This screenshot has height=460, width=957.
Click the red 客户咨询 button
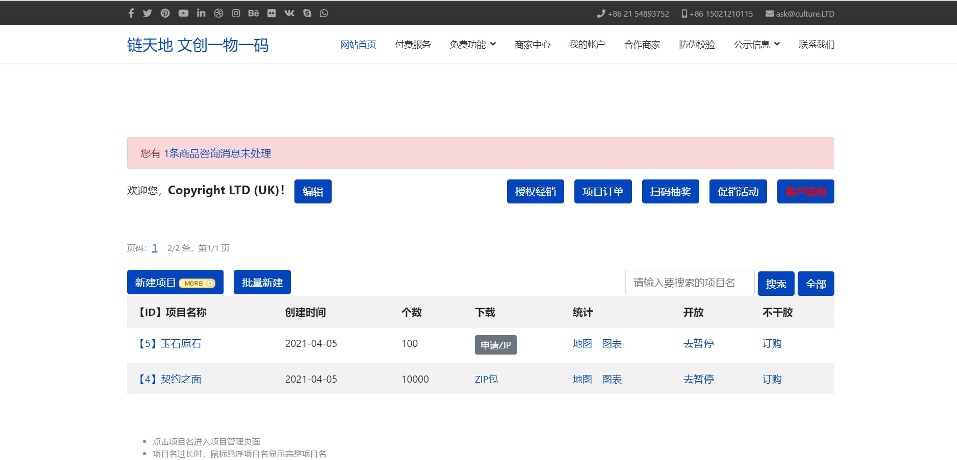pos(805,192)
